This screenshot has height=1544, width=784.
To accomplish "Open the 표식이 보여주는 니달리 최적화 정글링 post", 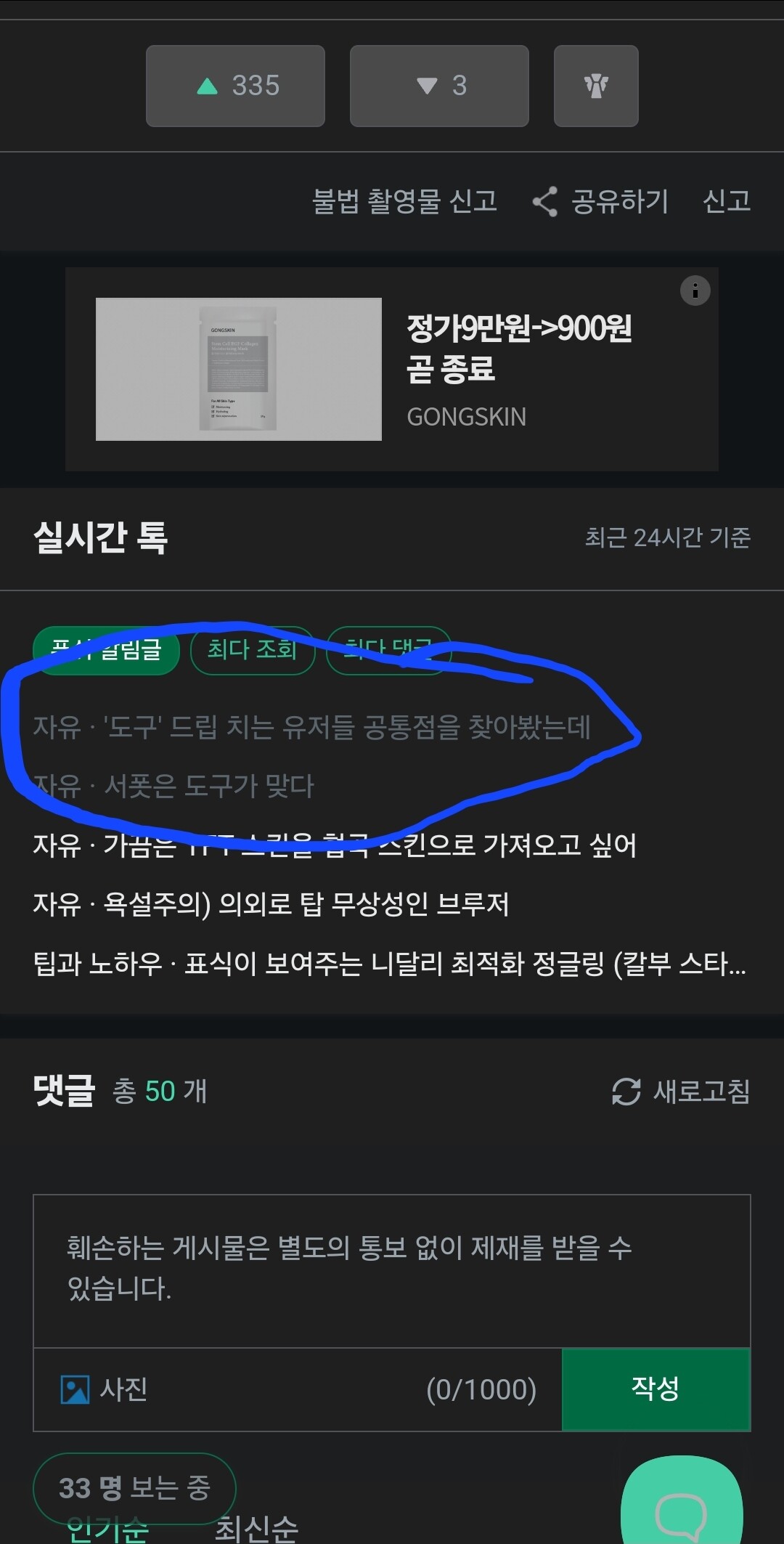I will [x=390, y=964].
